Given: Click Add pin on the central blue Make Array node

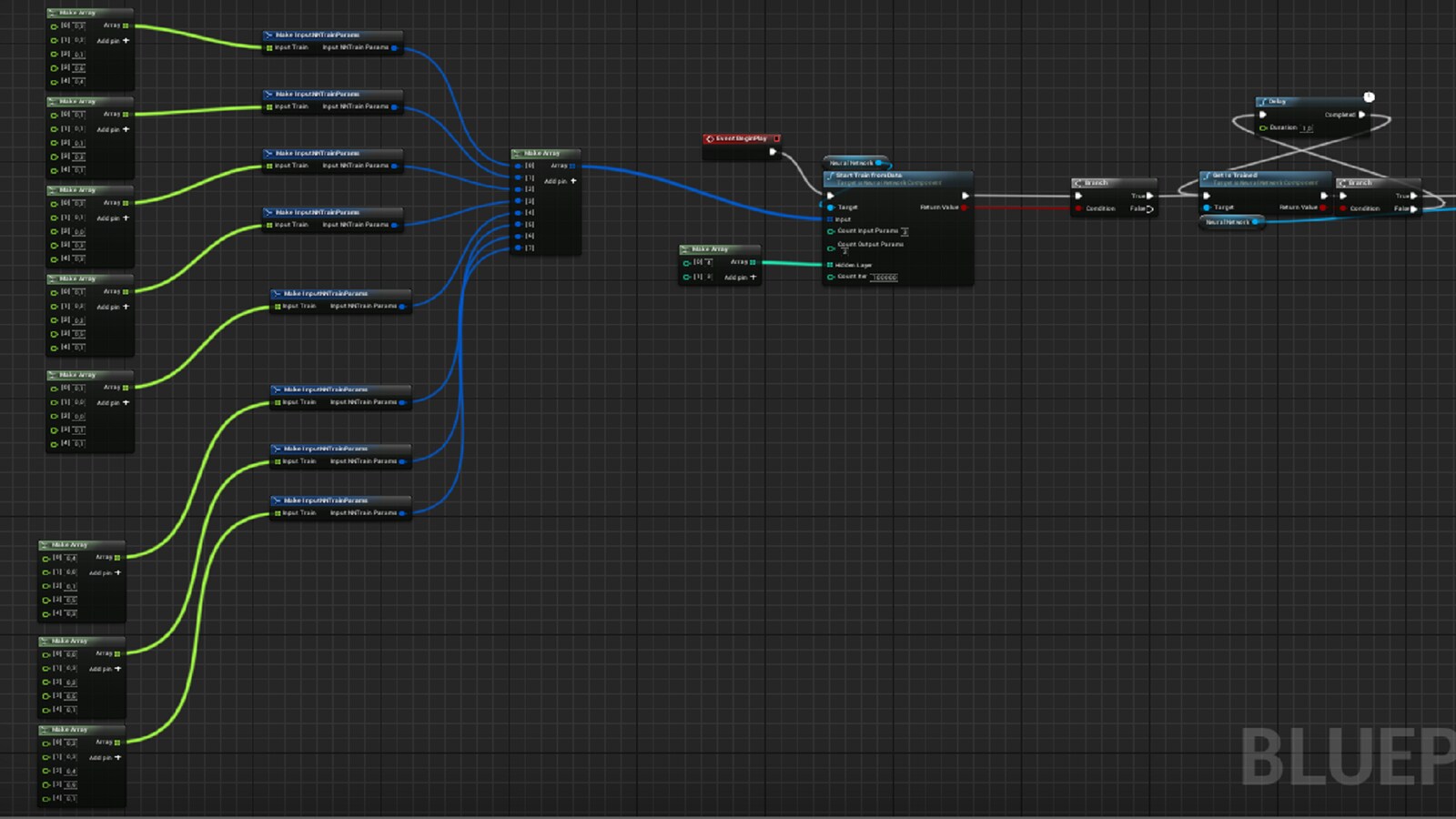Looking at the screenshot, I should 571,181.
